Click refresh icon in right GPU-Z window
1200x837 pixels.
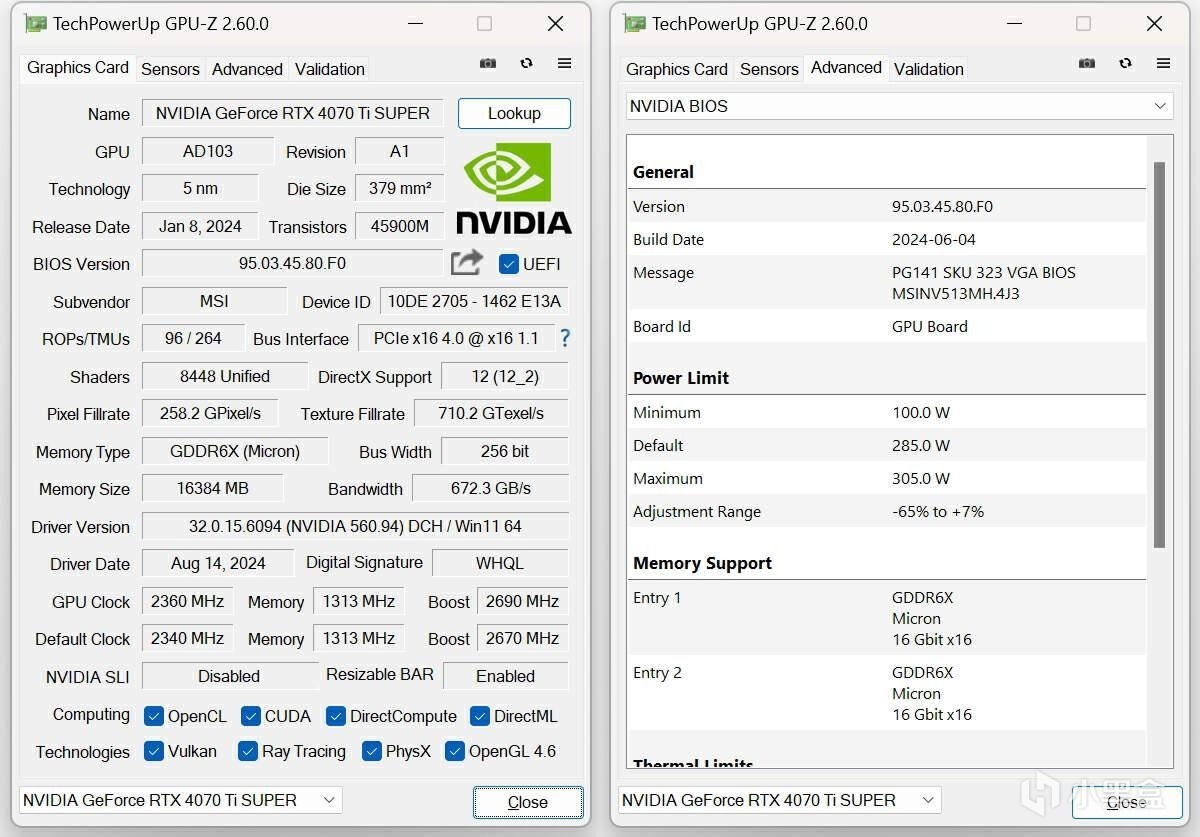click(x=1125, y=63)
